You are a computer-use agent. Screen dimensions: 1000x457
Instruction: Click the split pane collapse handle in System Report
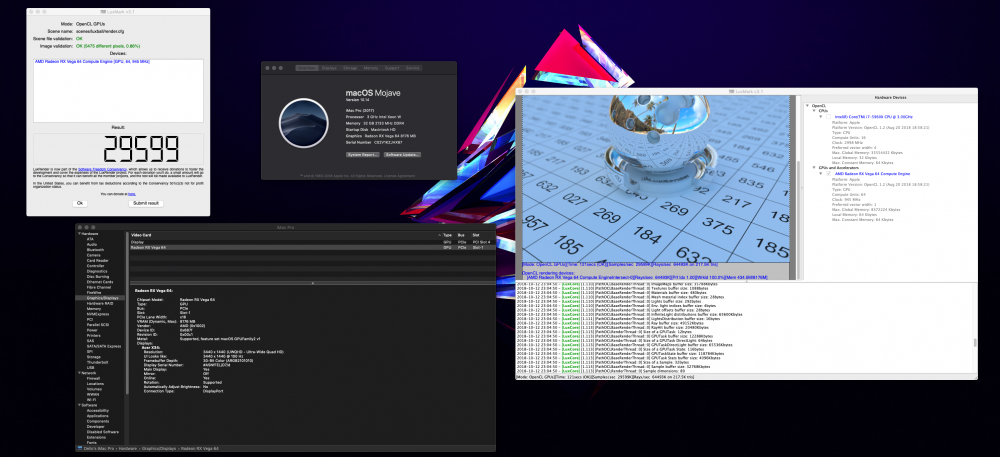(x=312, y=283)
